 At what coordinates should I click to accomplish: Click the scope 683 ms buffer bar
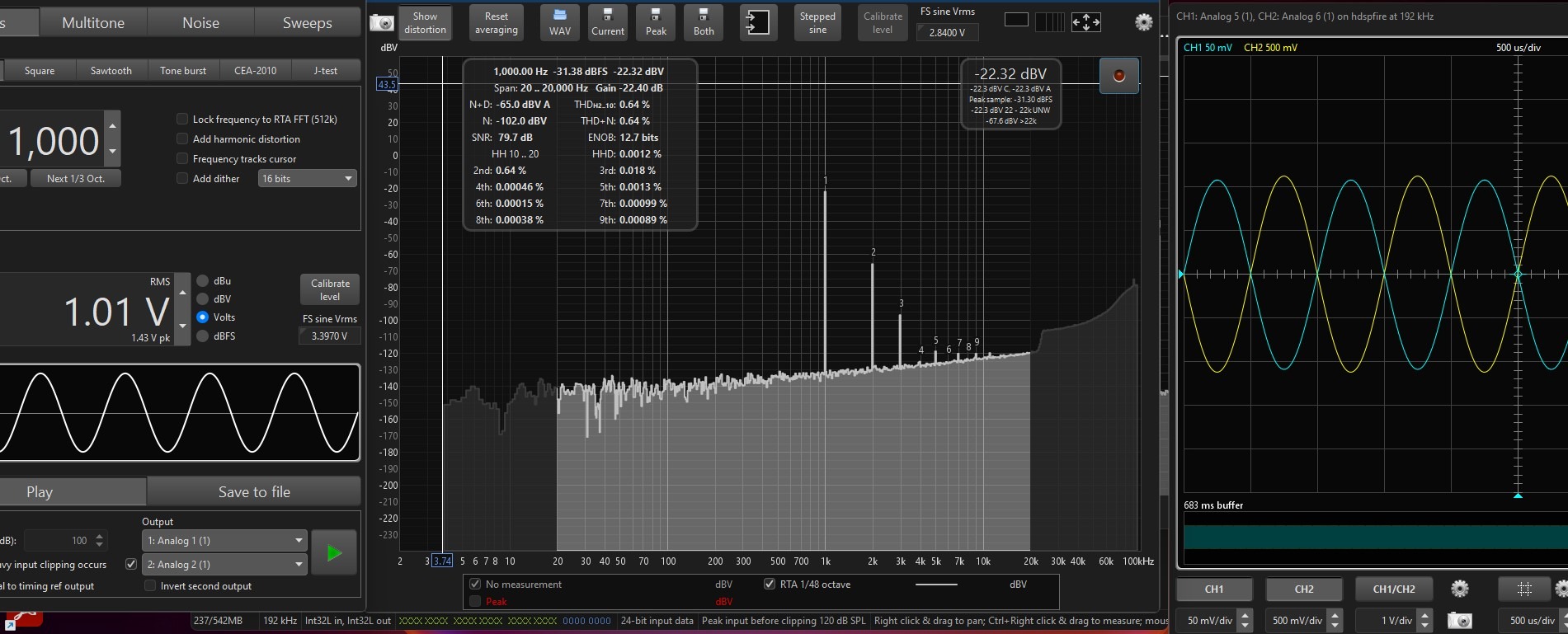point(1375,537)
